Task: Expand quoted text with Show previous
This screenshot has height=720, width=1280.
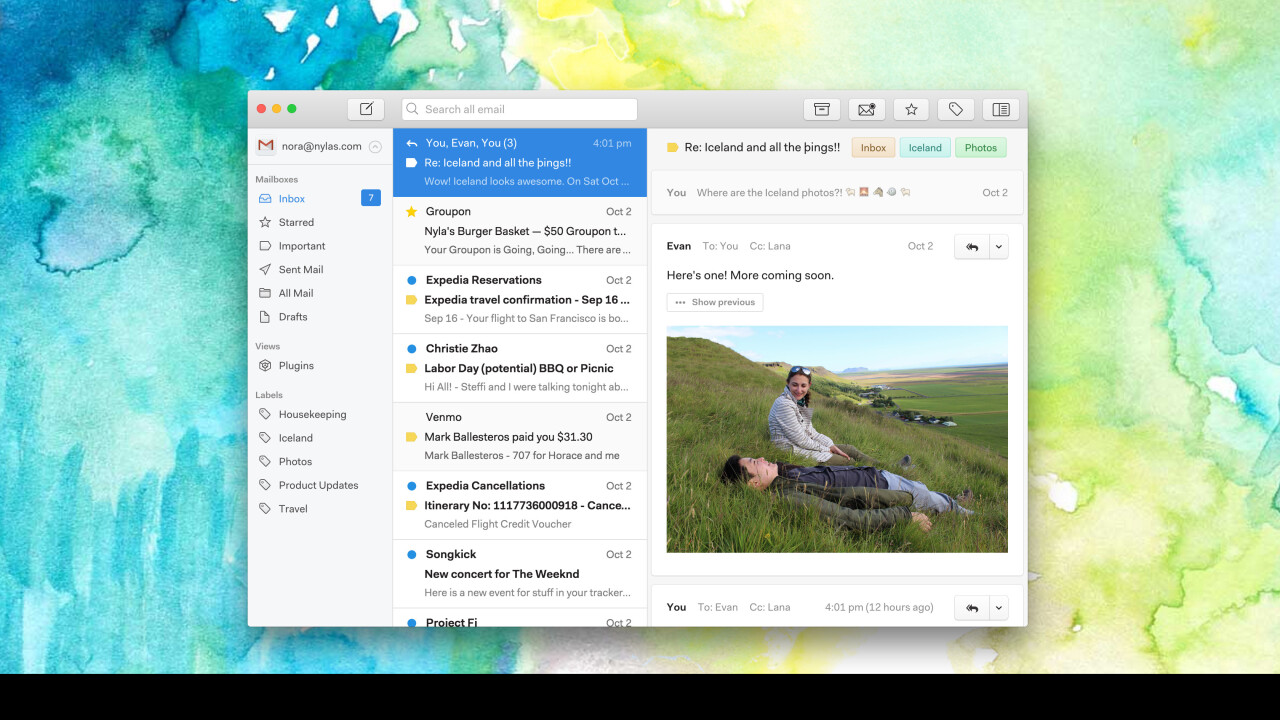Action: point(715,302)
